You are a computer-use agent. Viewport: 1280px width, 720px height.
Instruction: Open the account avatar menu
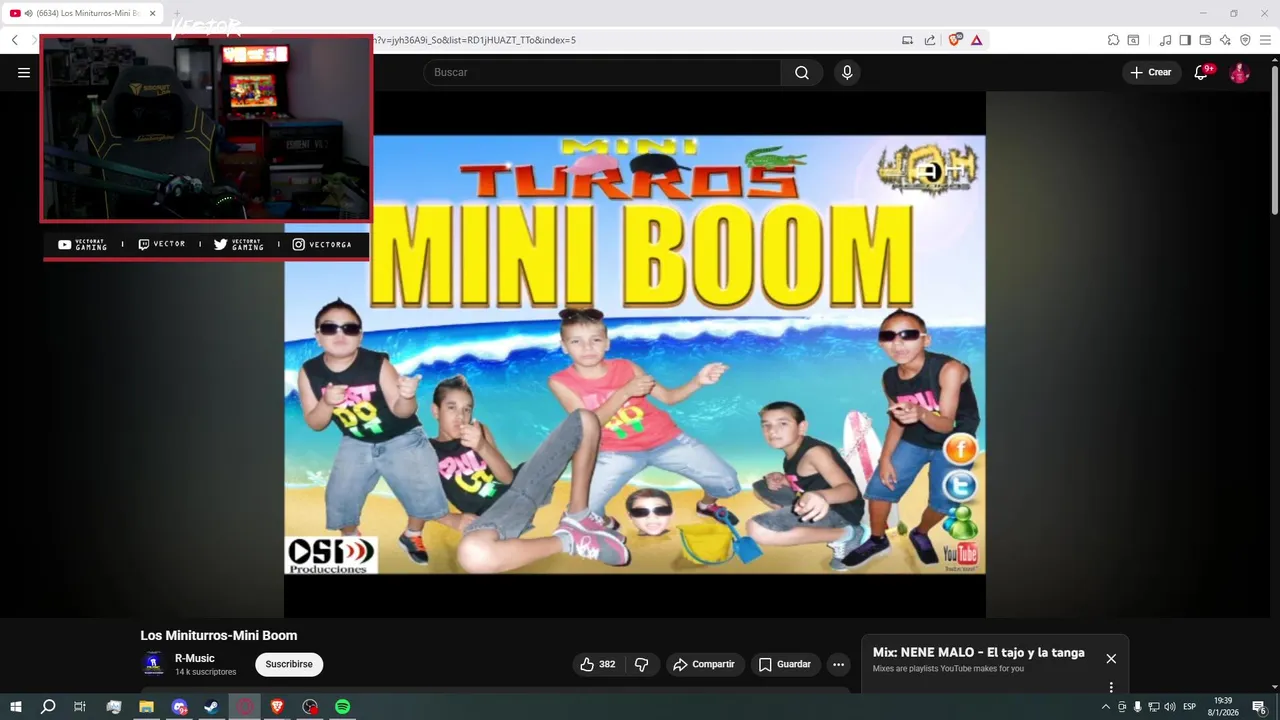coord(1239,72)
